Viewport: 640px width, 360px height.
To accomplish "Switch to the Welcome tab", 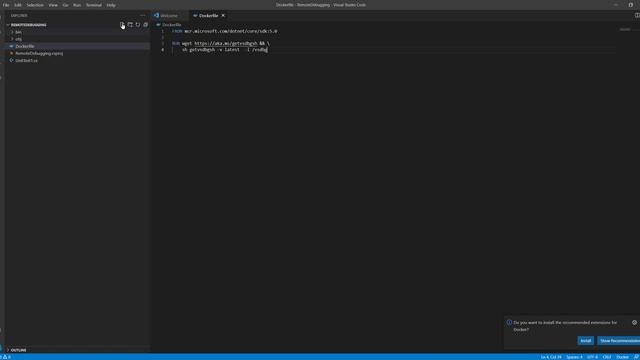I will (x=169, y=16).
